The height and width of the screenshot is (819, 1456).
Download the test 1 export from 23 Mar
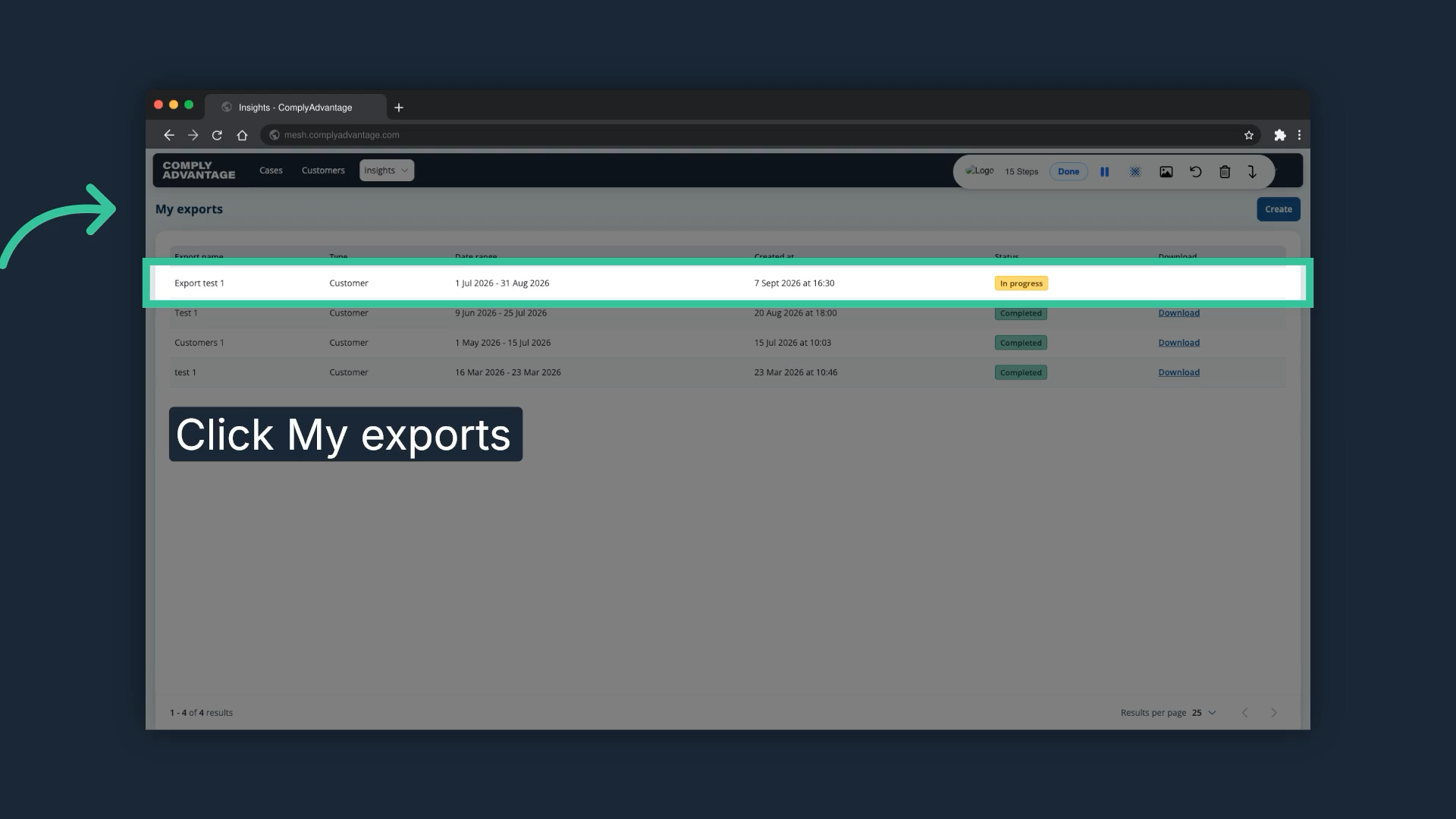point(1178,372)
